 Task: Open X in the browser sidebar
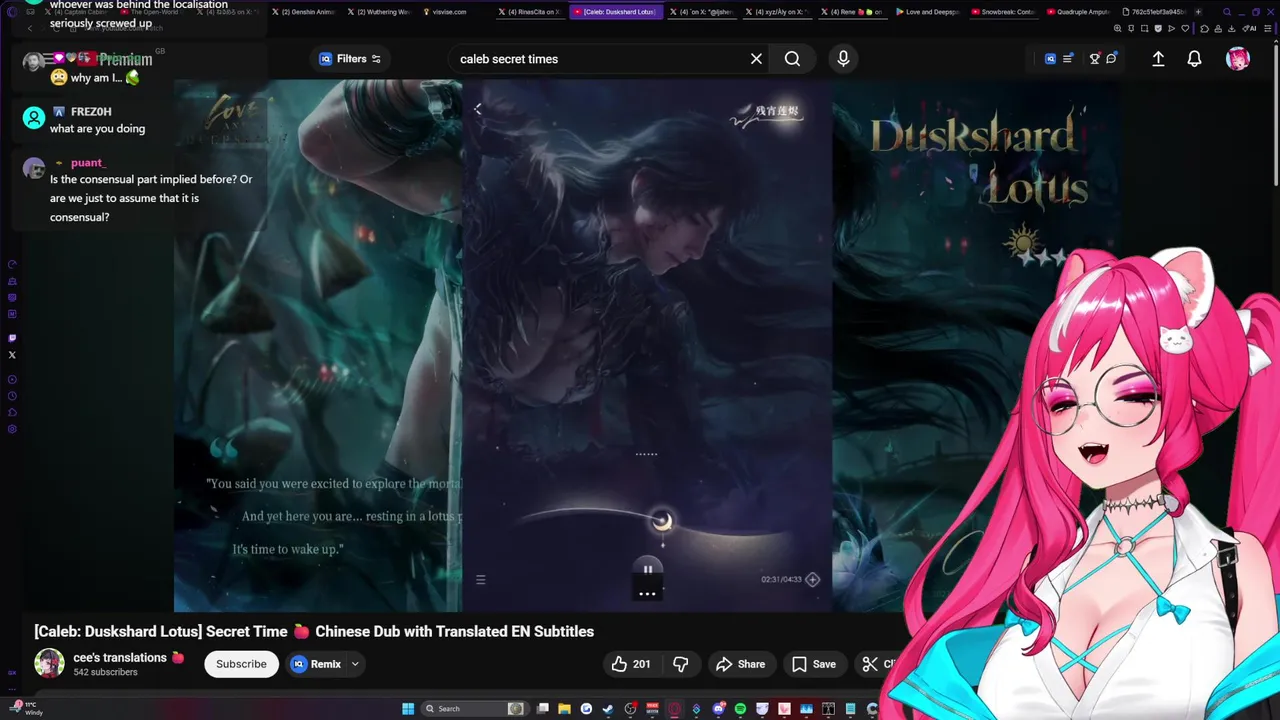coord(12,355)
